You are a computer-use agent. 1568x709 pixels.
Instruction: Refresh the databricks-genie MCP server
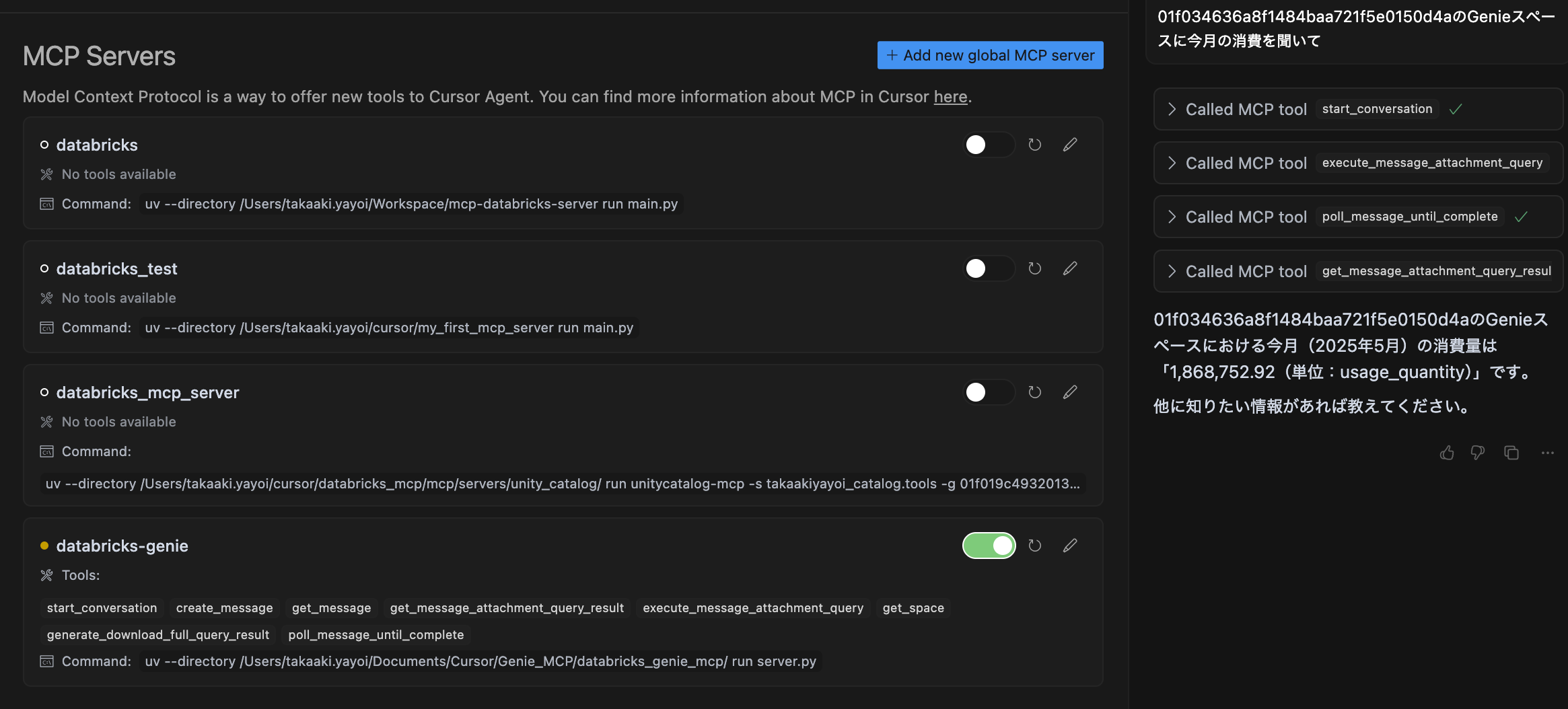pyautogui.click(x=1034, y=546)
